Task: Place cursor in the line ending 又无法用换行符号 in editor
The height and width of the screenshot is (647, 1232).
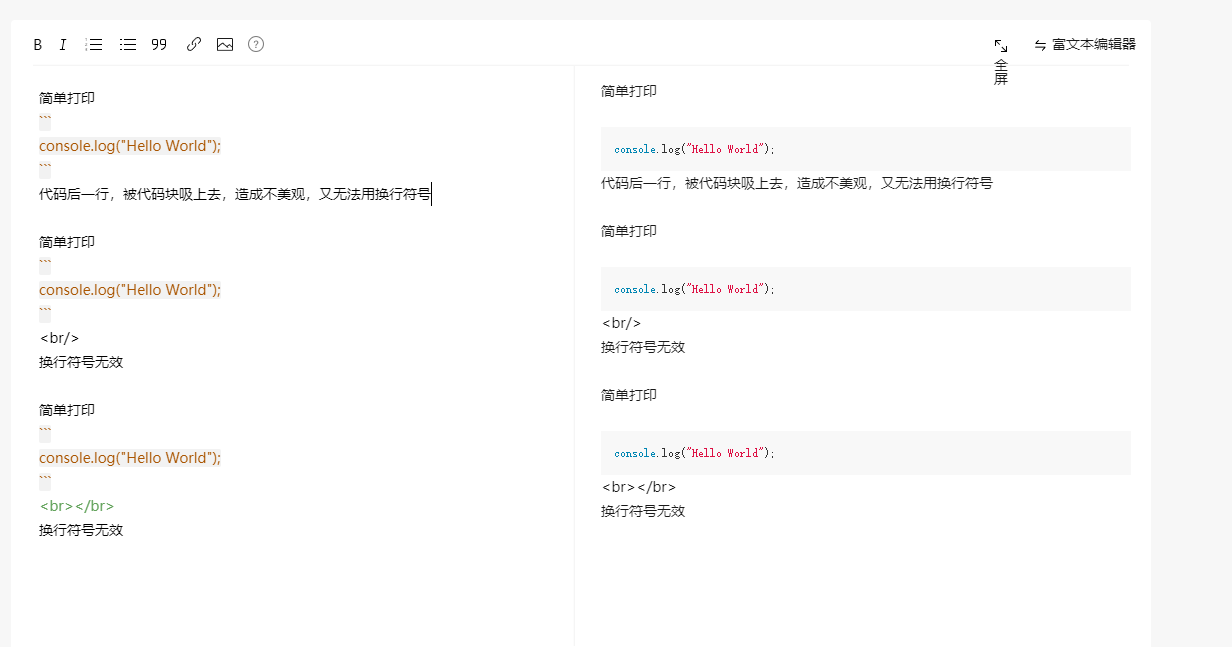Action: pyautogui.click(x=235, y=194)
